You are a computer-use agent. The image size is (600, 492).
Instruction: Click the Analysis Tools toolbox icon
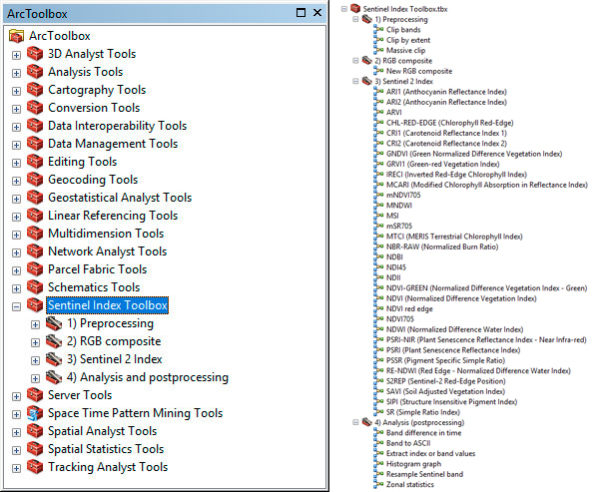[35, 72]
